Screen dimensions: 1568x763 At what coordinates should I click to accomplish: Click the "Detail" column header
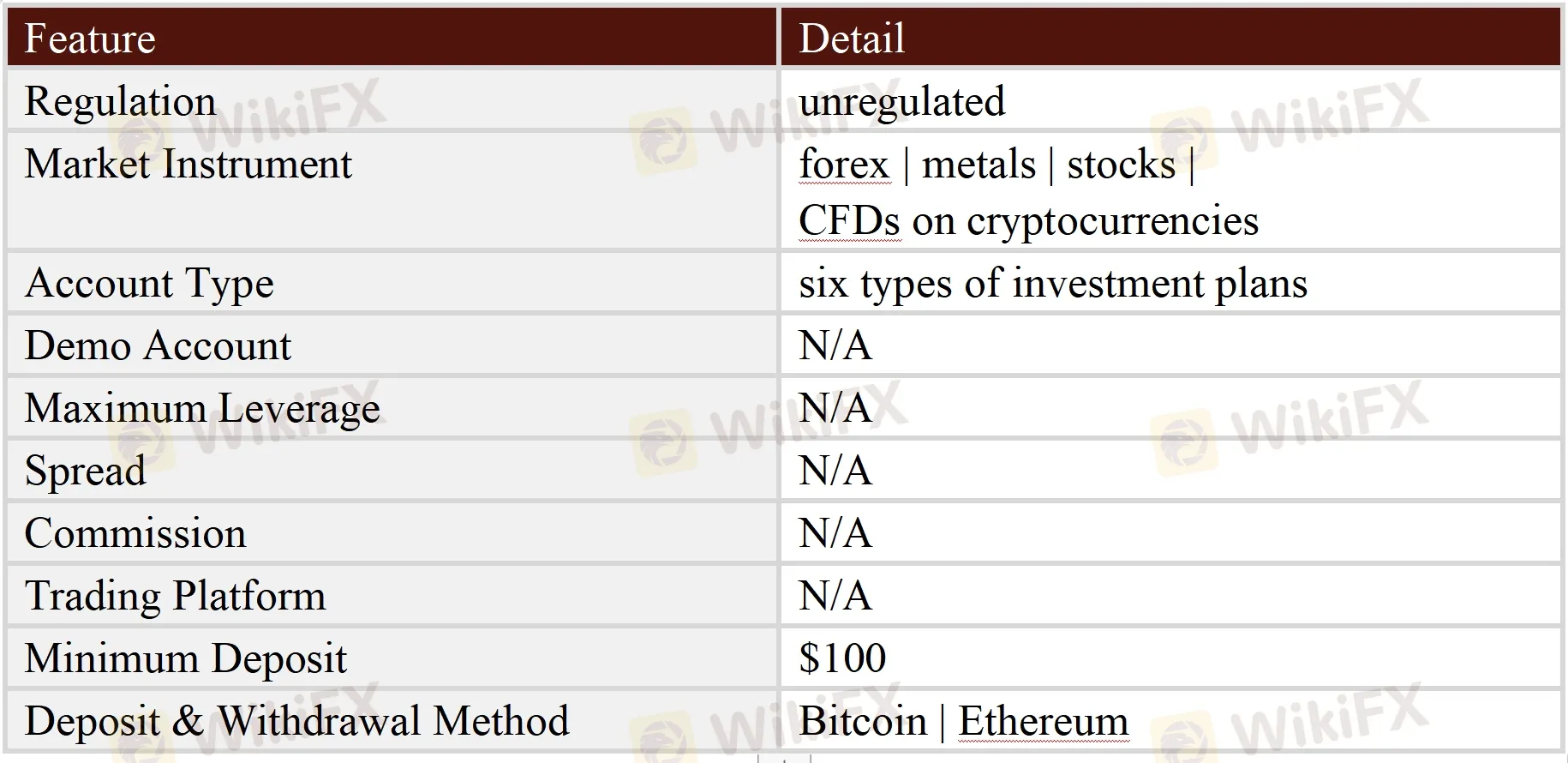click(x=852, y=39)
